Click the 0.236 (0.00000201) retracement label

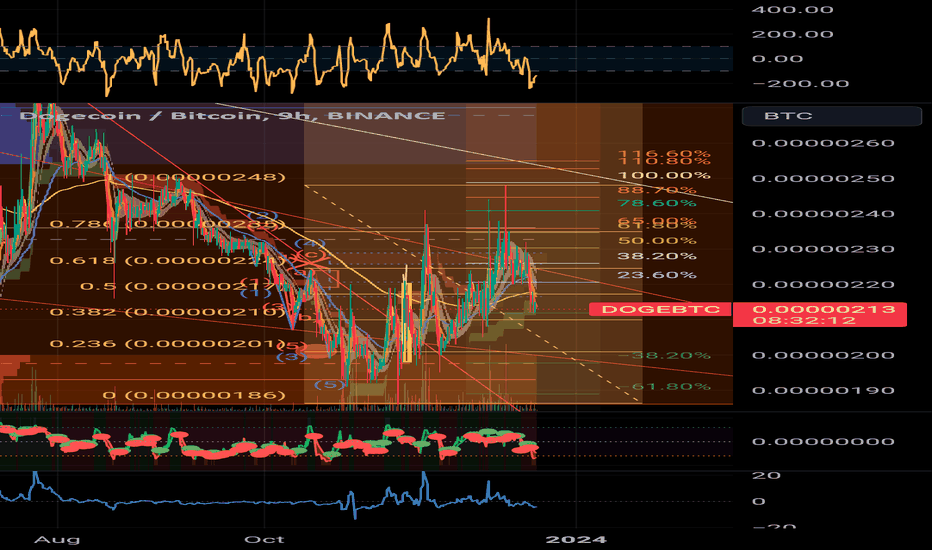click(168, 344)
